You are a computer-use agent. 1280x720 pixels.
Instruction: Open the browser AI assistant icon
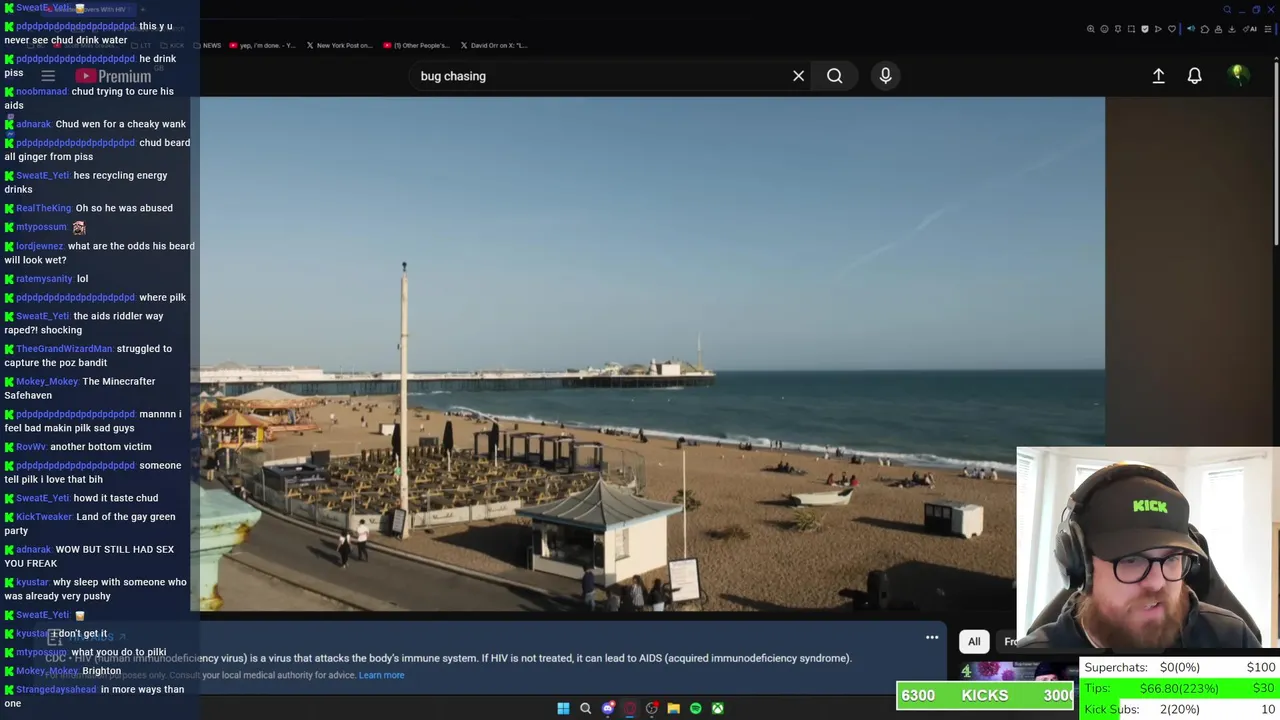(x=1248, y=29)
